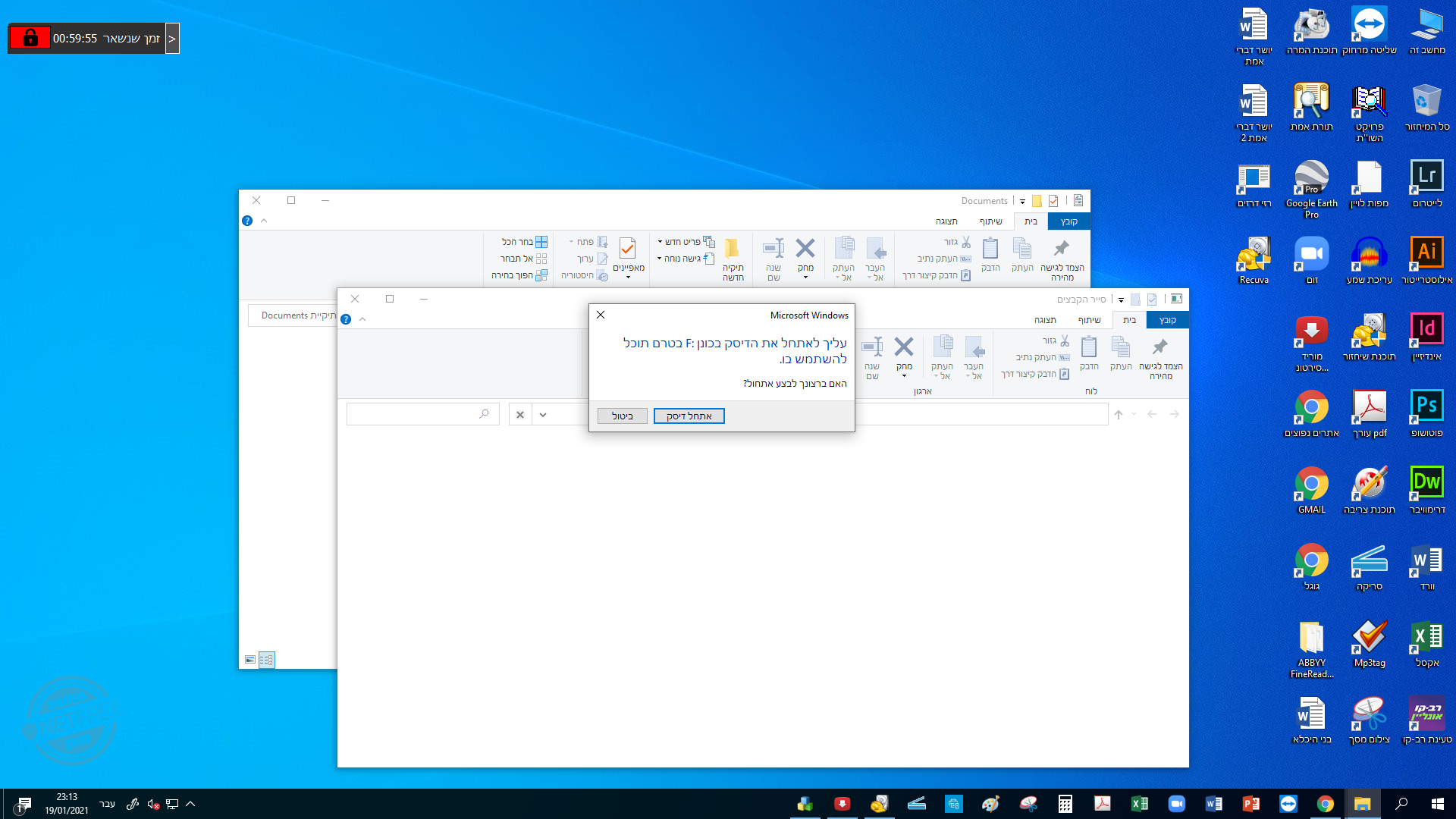Close the Microsoft Windows dialog with X

click(x=601, y=315)
